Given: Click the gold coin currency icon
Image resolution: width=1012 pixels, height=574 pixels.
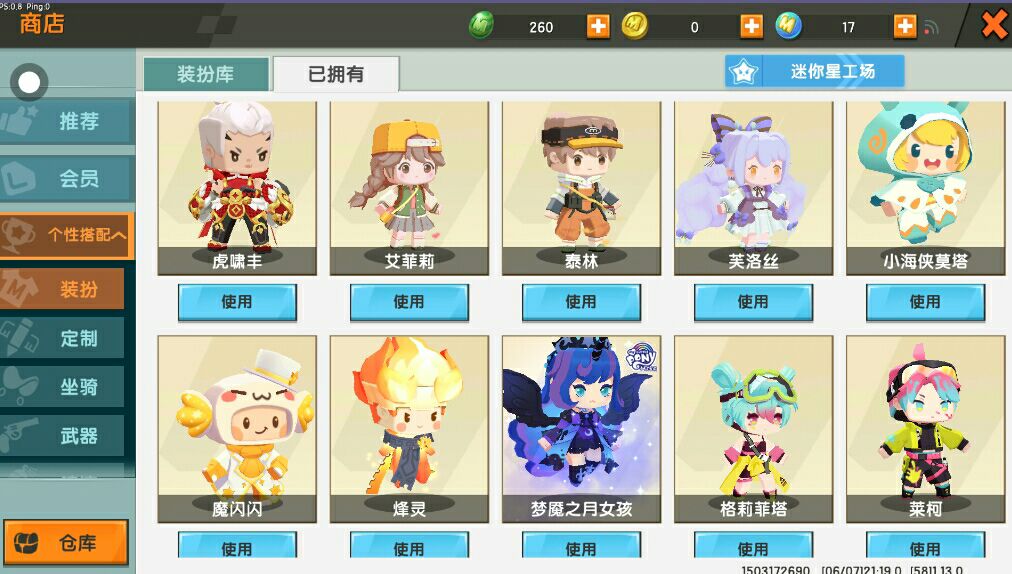Looking at the screenshot, I should coord(634,26).
